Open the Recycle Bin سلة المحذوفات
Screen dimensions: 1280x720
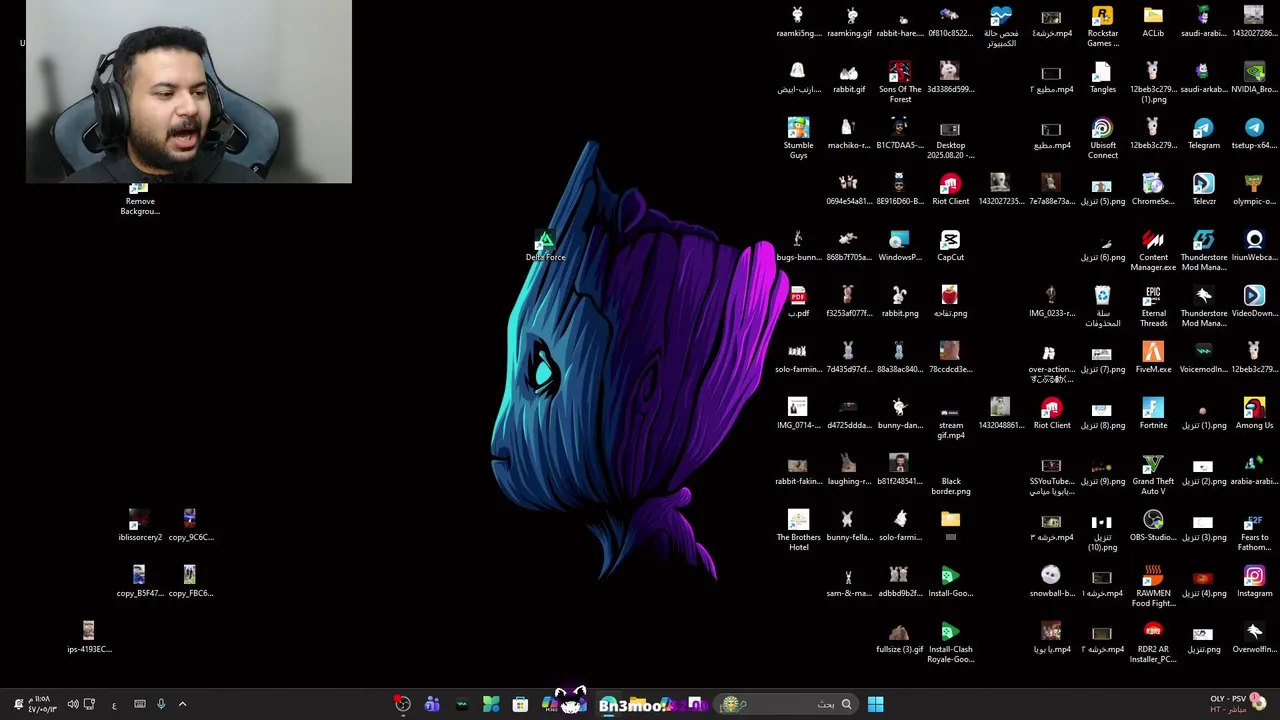(x=1102, y=306)
